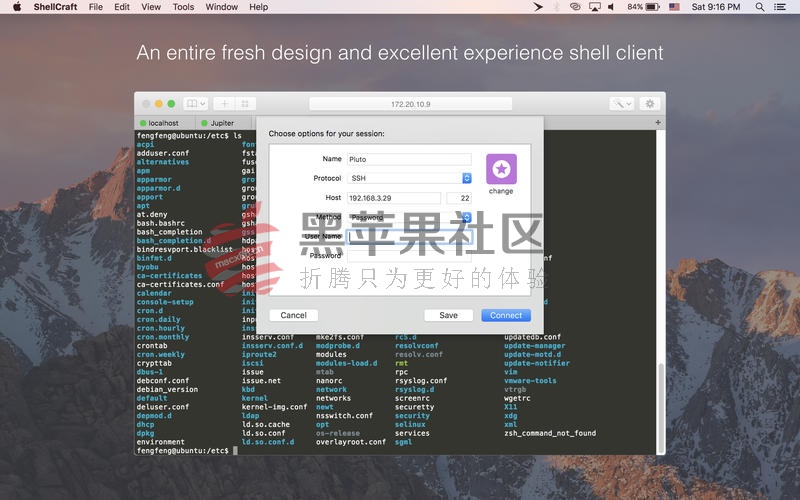Open the wrench tools dropdown in toolbar

pyautogui.click(x=621, y=104)
